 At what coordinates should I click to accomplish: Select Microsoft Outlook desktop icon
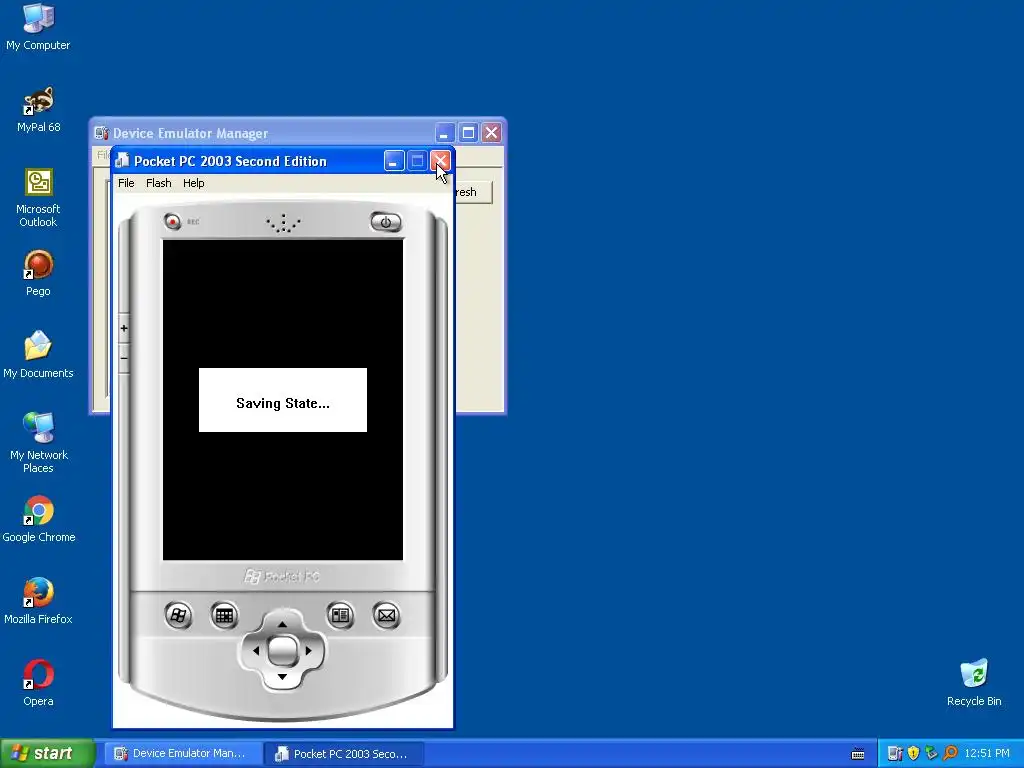(x=38, y=198)
